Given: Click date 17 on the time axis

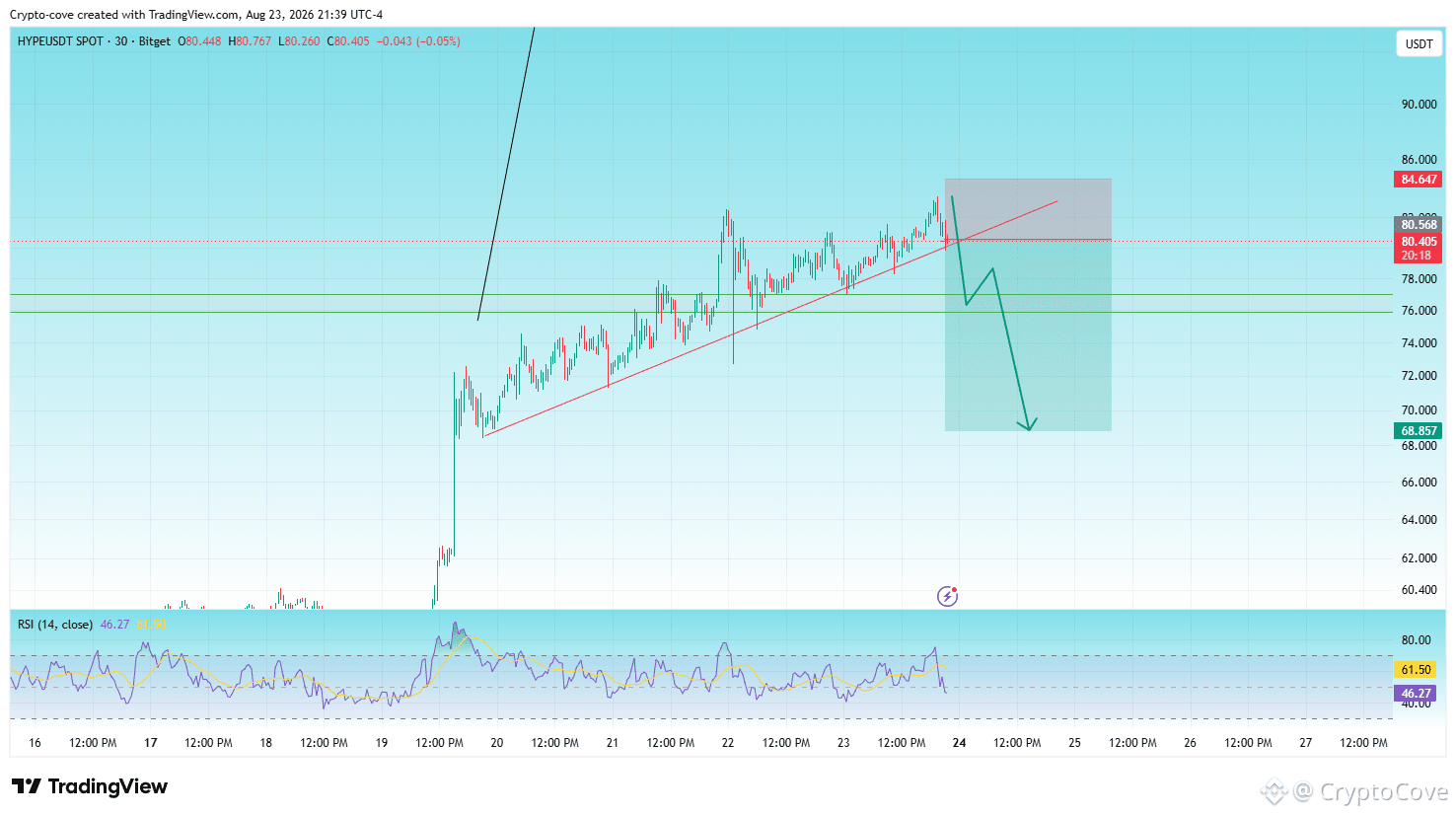Looking at the screenshot, I should tap(151, 743).
